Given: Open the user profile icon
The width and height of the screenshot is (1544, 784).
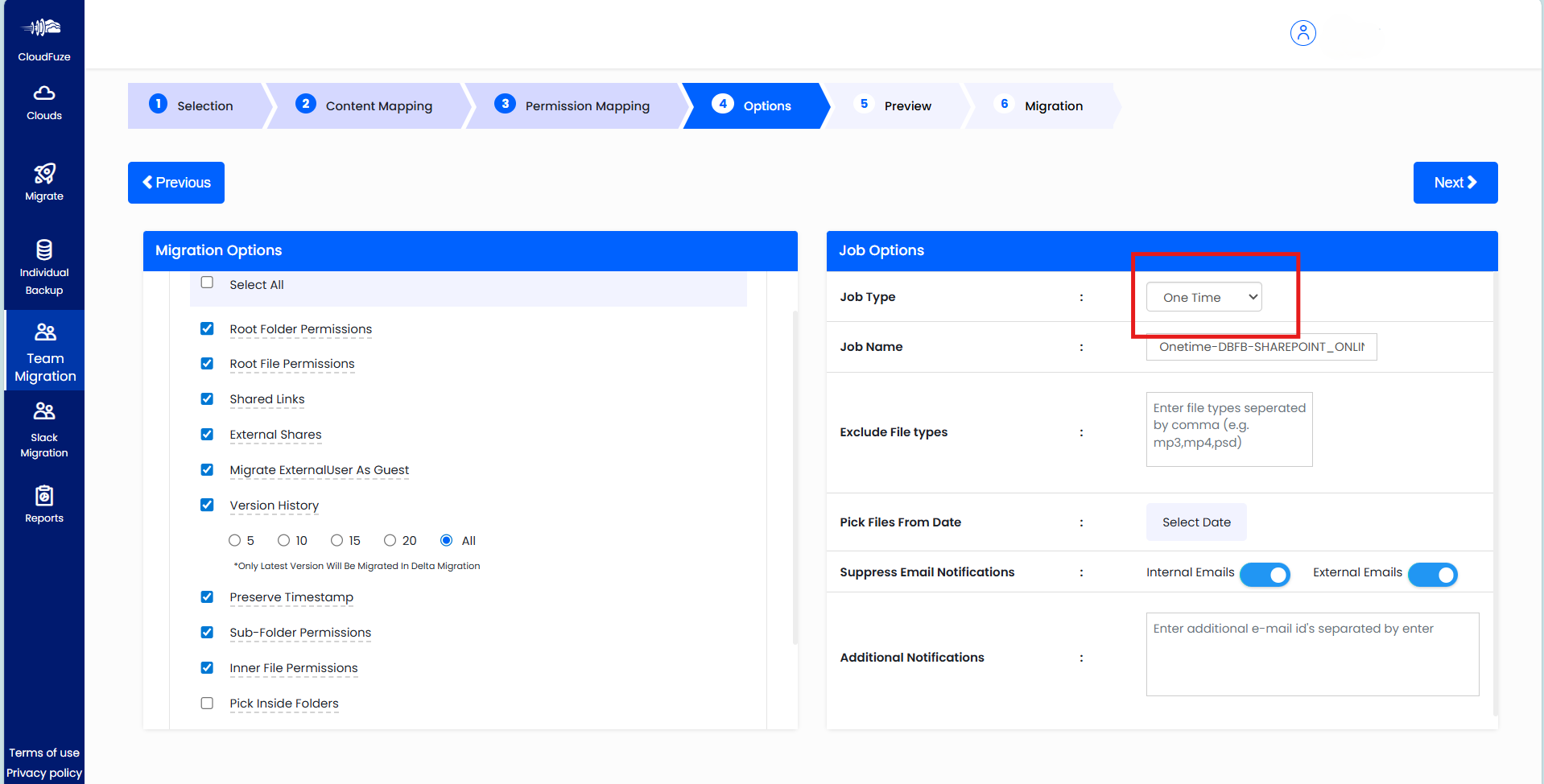Looking at the screenshot, I should (x=1302, y=33).
